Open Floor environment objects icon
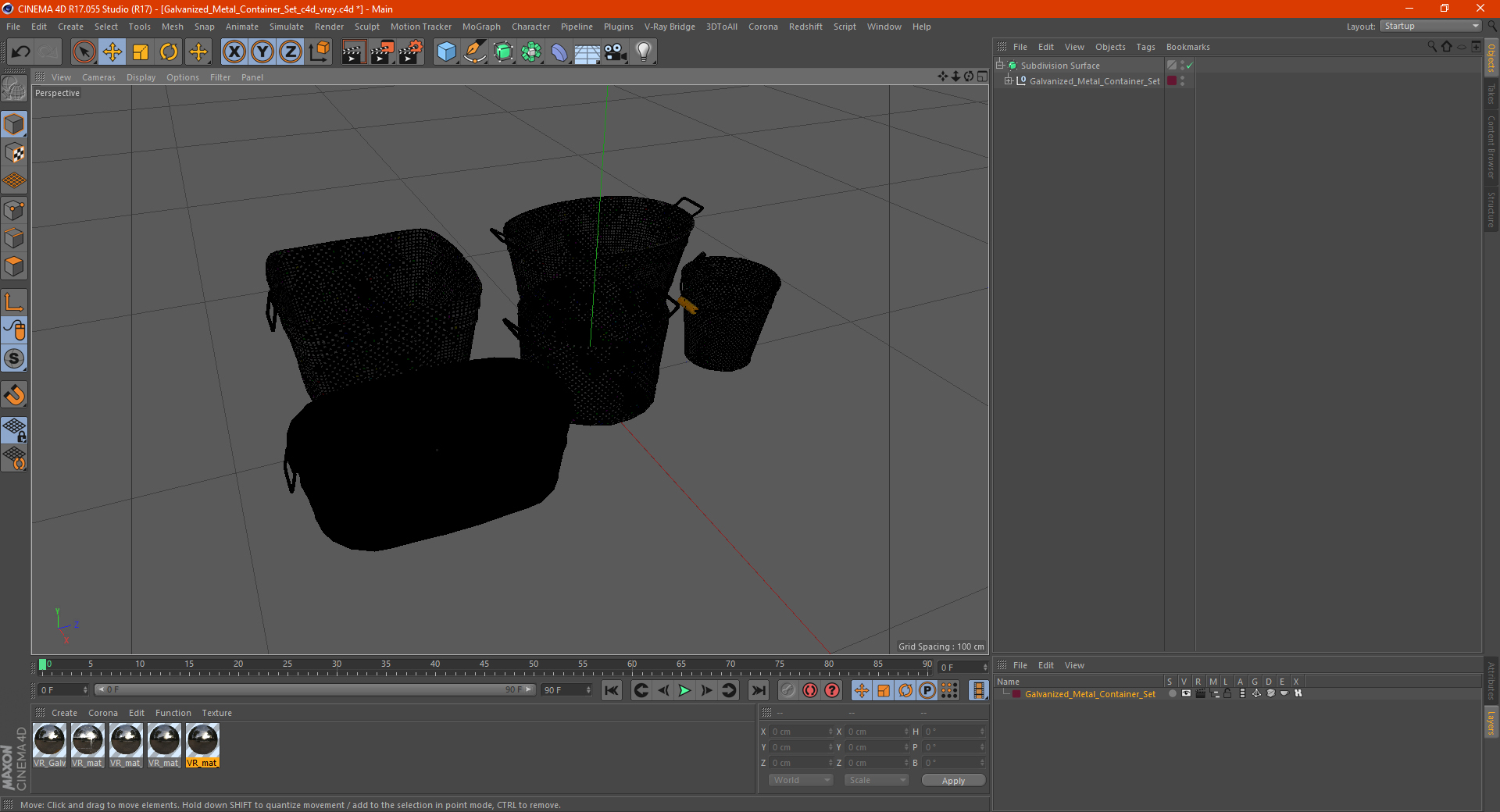The image size is (1500, 812). (587, 52)
